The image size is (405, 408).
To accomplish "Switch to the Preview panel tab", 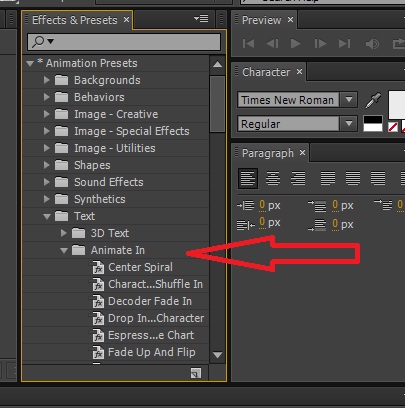I will (x=261, y=20).
